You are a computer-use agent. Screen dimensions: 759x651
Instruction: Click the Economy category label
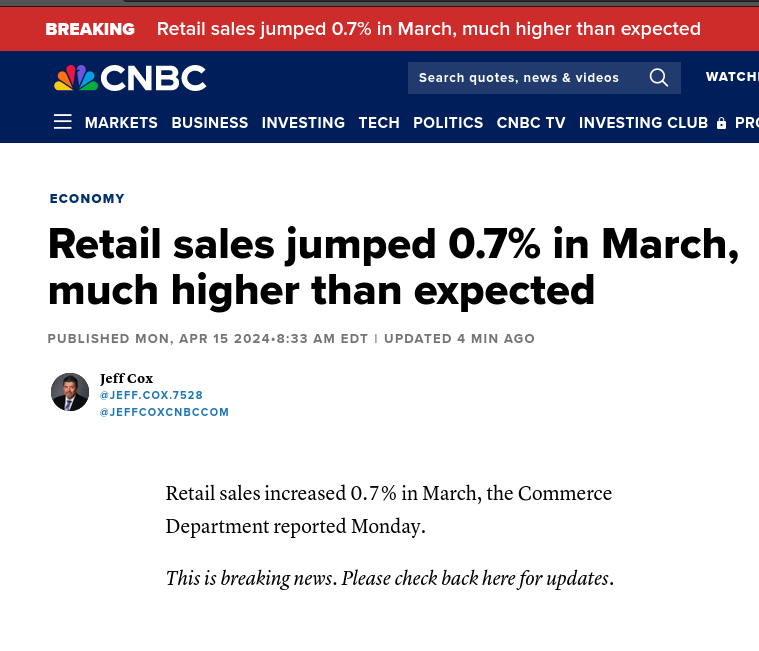point(87,198)
